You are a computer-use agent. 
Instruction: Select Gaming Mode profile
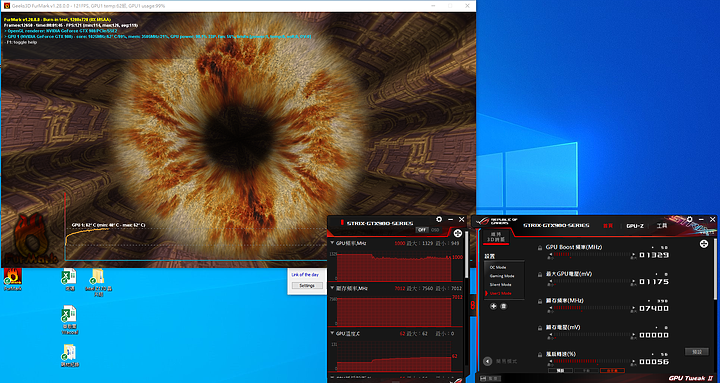tap(502, 276)
